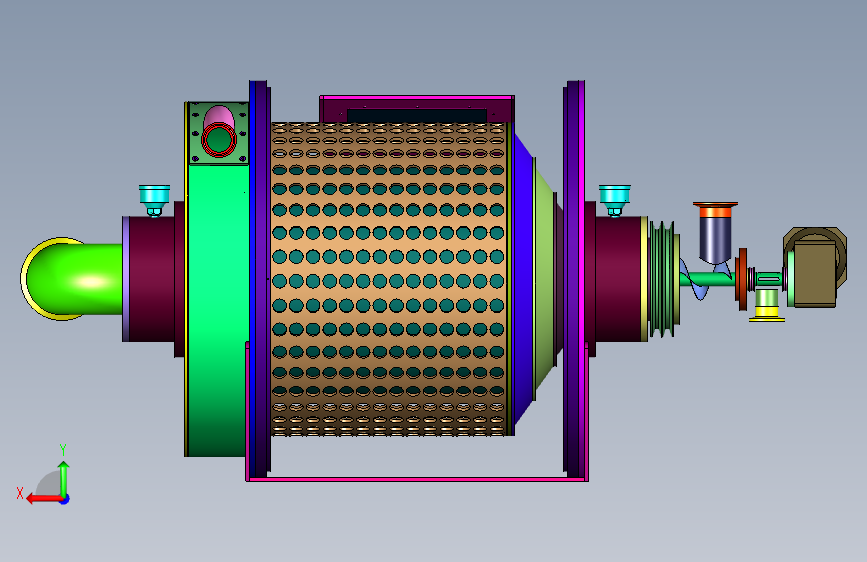
Task: Select the left cyan grease cup
Action: pyautogui.click(x=154, y=200)
